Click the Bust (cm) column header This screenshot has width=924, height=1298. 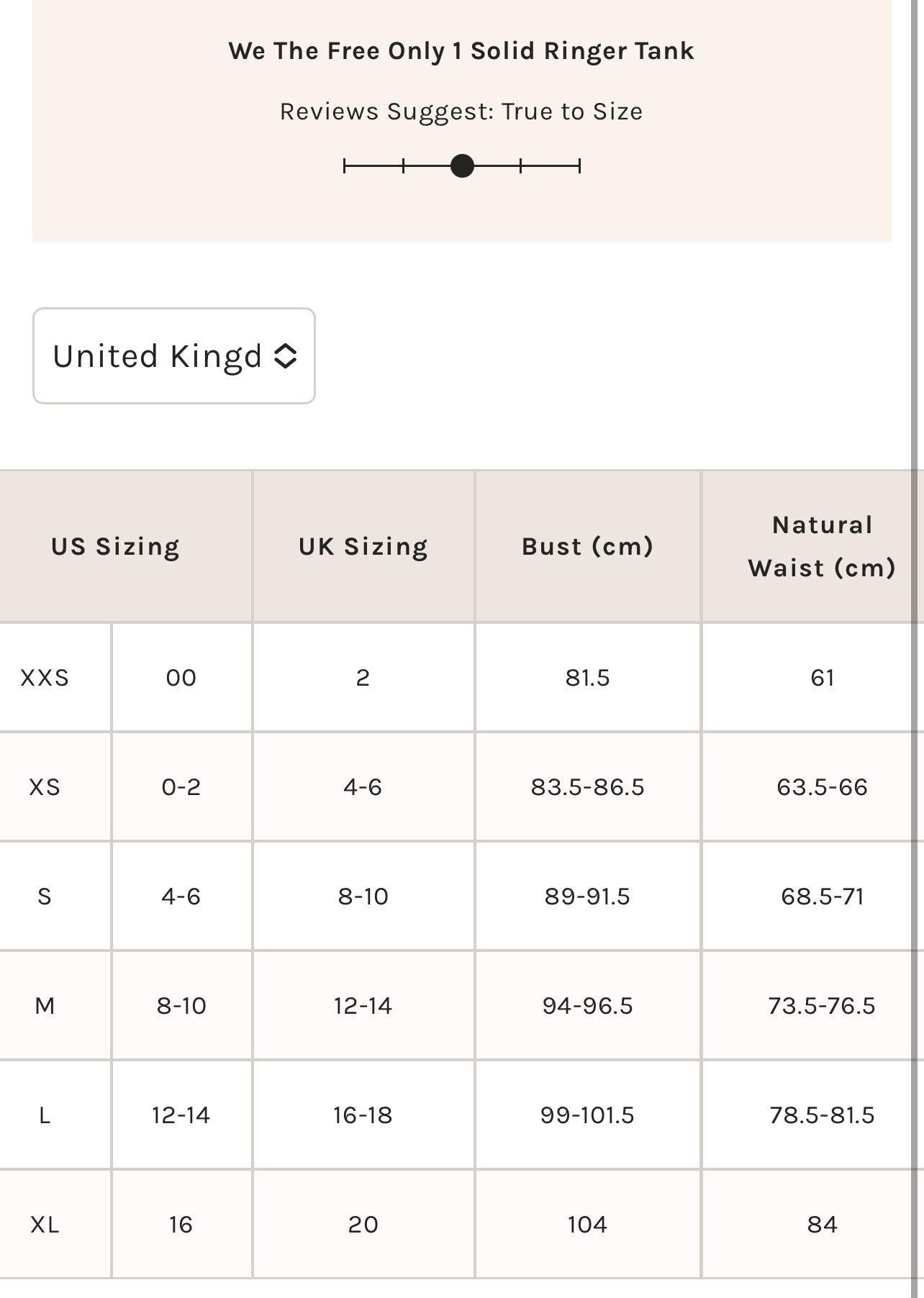587,547
